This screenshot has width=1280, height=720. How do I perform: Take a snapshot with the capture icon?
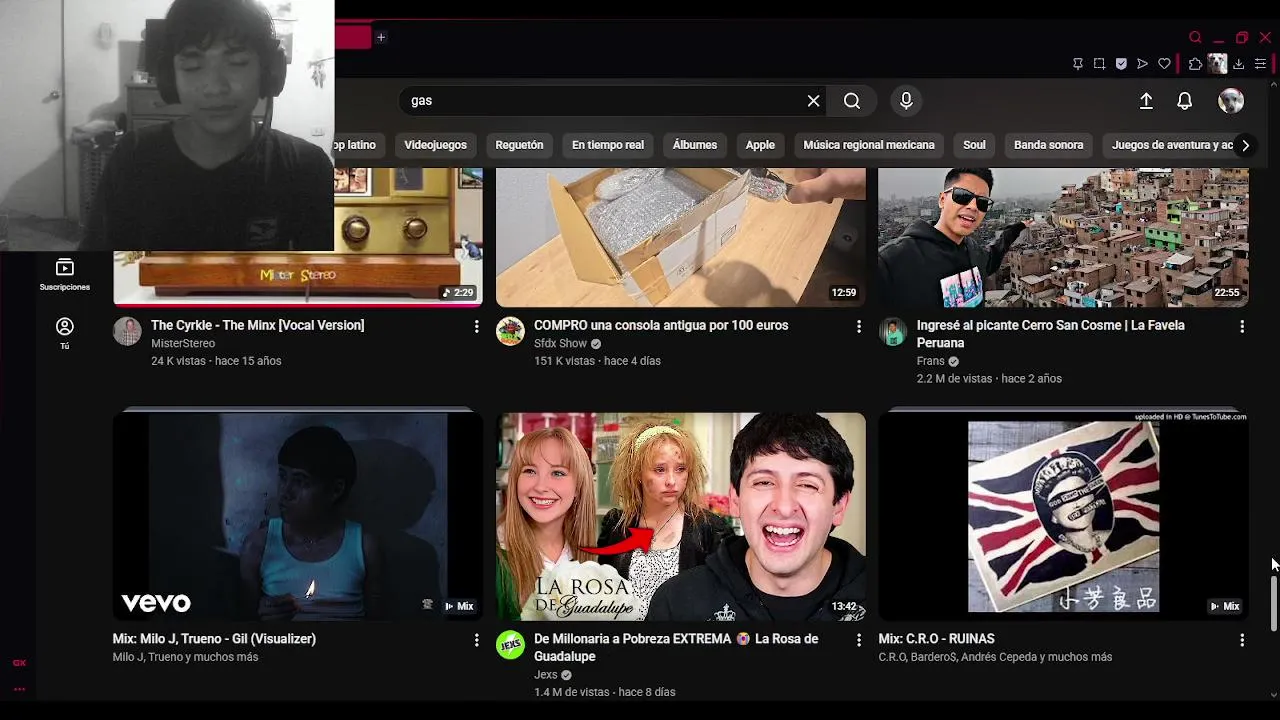(x=1099, y=64)
